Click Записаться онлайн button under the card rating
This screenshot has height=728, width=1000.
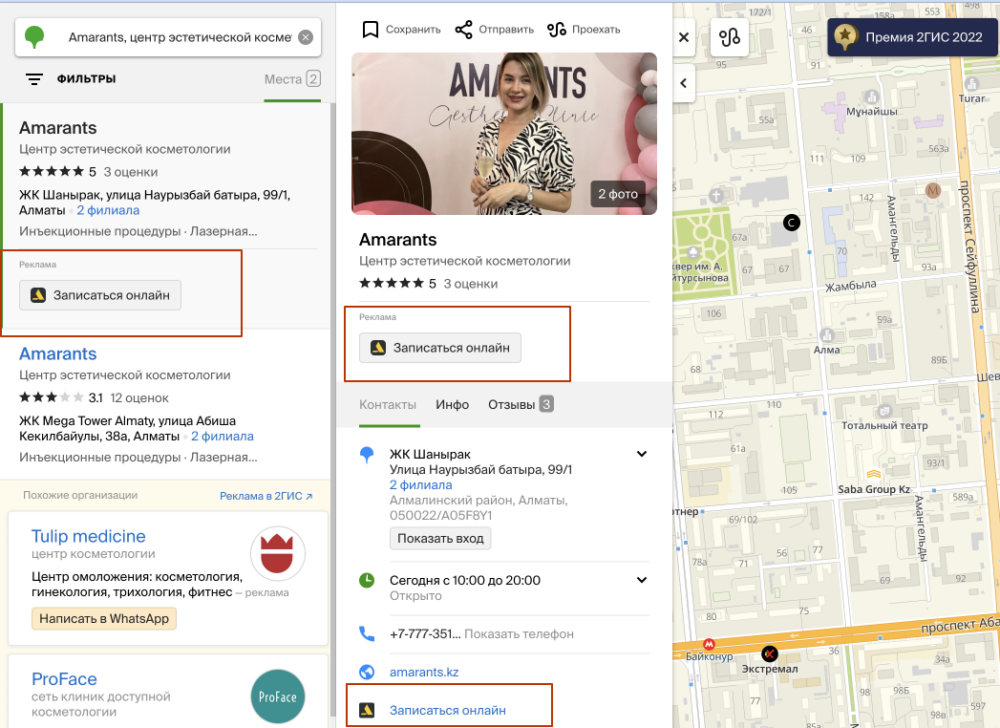[440, 348]
